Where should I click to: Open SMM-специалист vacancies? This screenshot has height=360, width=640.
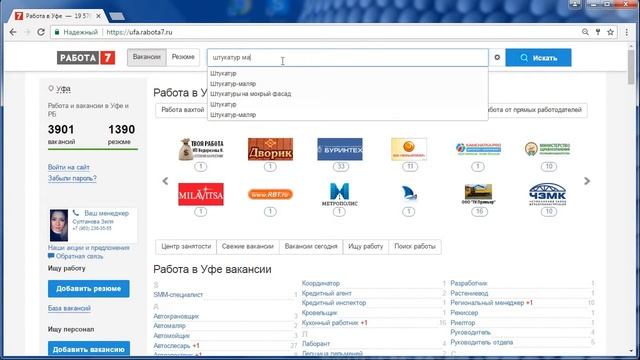click(x=178, y=295)
